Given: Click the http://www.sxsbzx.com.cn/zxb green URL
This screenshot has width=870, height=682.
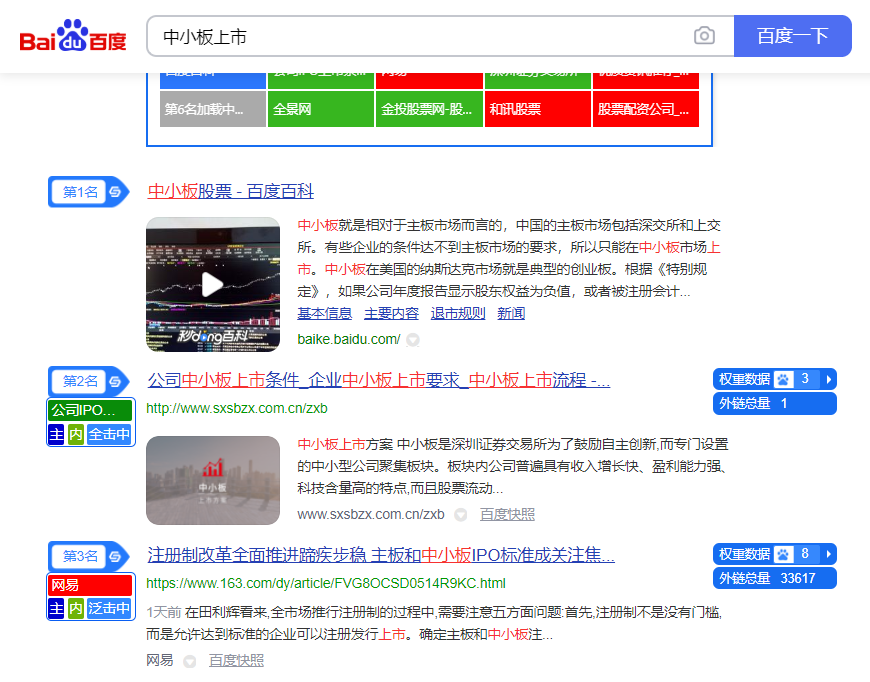Looking at the screenshot, I should click(x=237, y=408).
